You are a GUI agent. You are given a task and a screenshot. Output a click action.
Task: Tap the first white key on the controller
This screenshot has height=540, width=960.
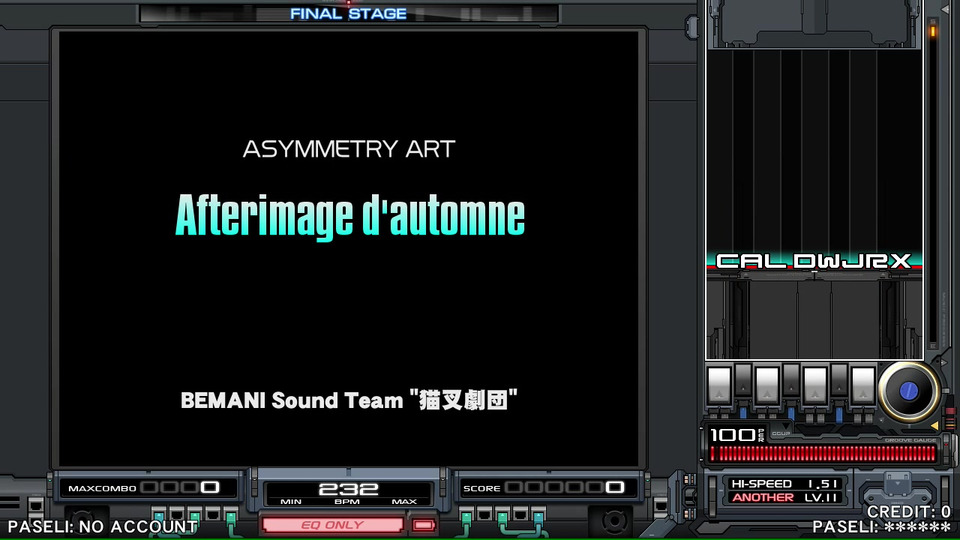point(719,385)
